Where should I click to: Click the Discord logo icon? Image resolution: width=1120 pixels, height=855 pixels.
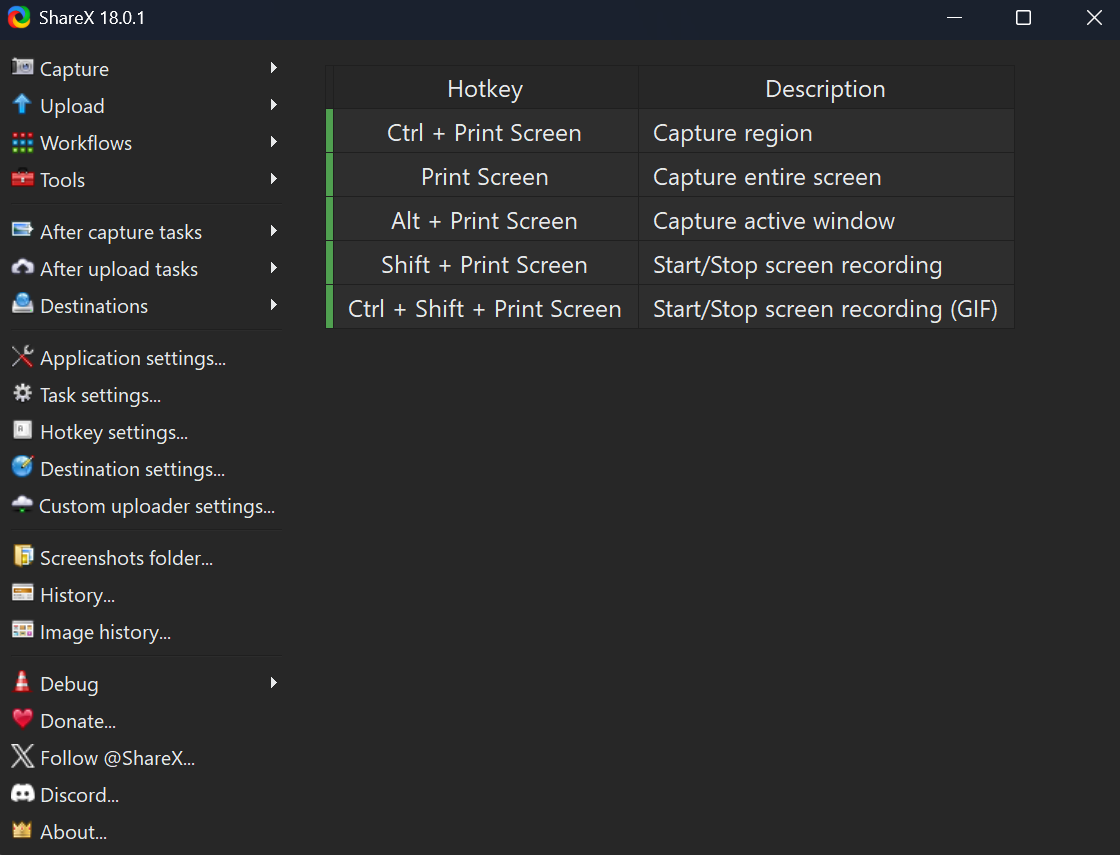[22, 794]
